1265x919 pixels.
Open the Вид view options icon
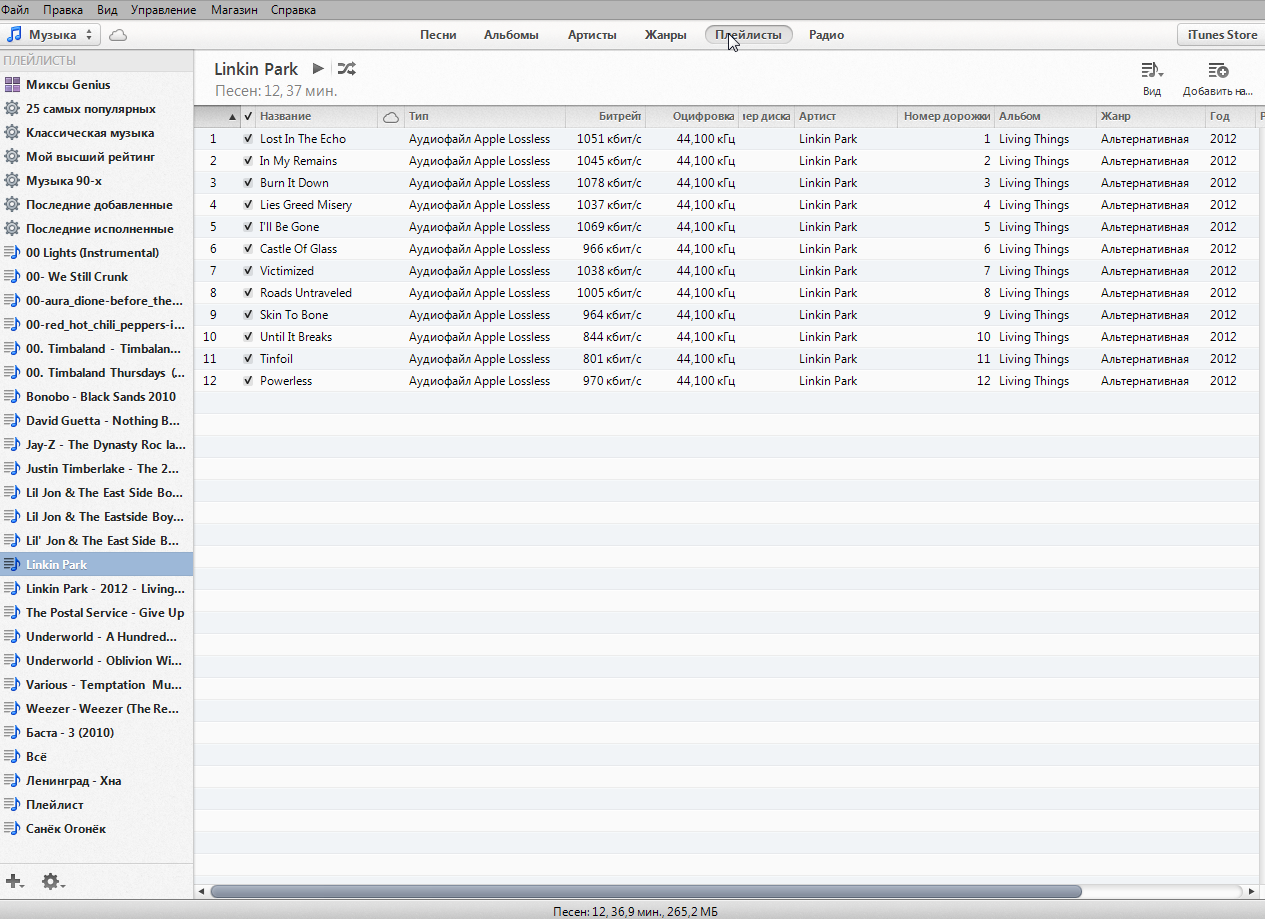(x=1152, y=70)
